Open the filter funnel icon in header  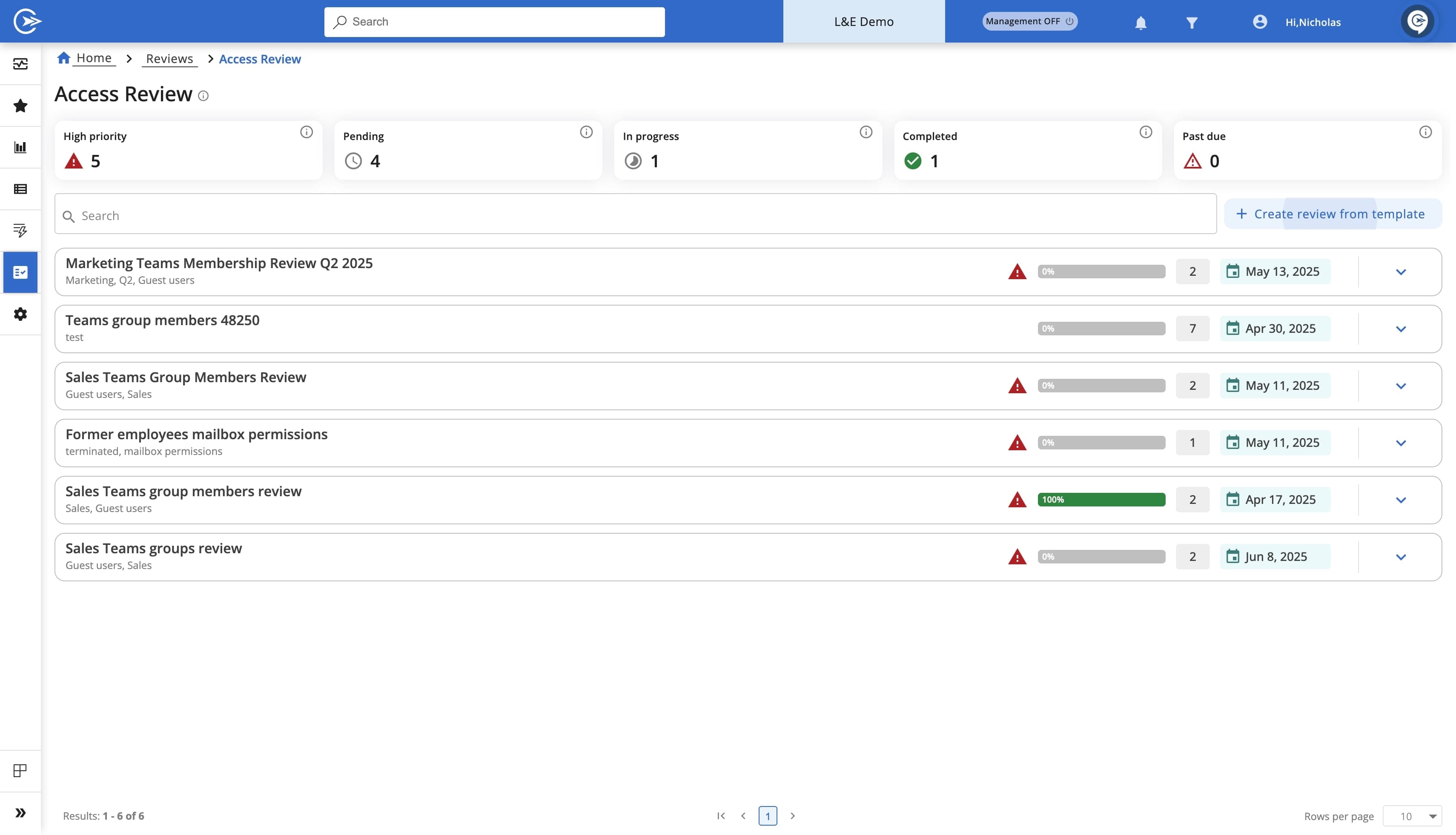(1192, 23)
